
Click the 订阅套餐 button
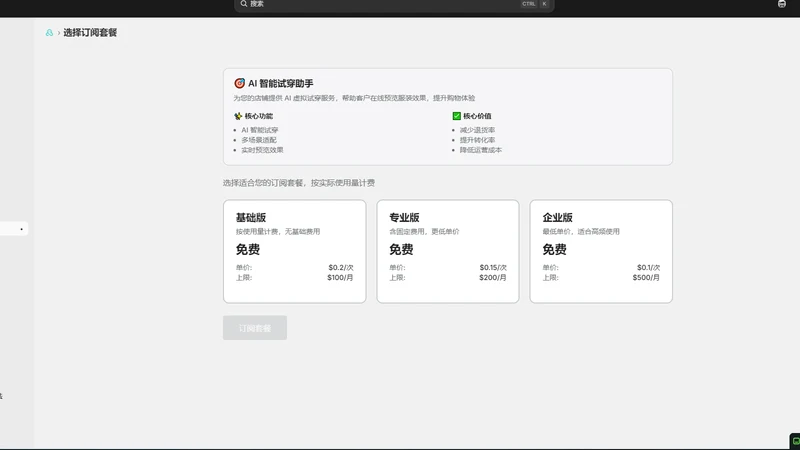255,328
